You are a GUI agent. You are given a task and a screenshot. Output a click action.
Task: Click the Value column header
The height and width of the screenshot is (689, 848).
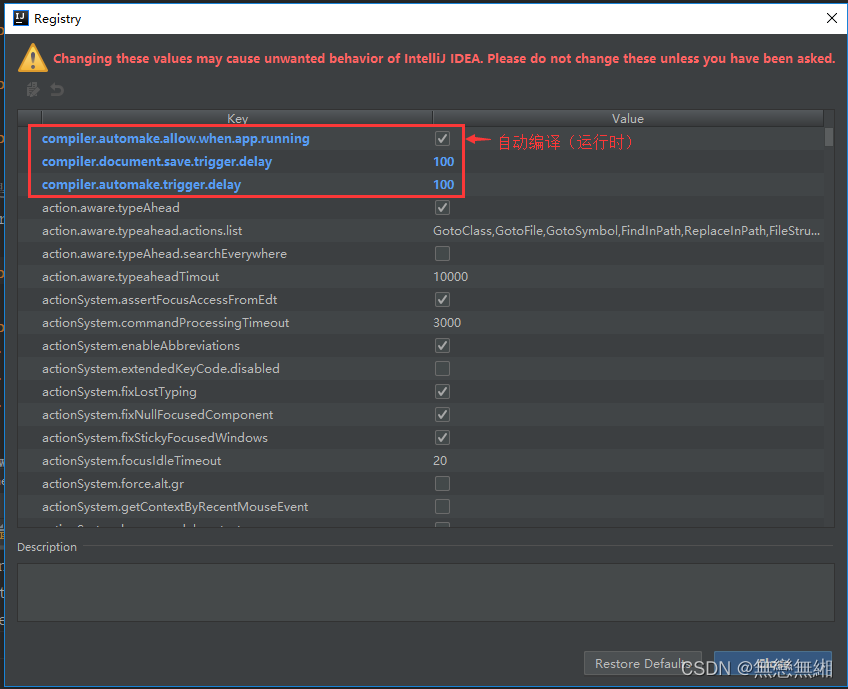(628, 118)
